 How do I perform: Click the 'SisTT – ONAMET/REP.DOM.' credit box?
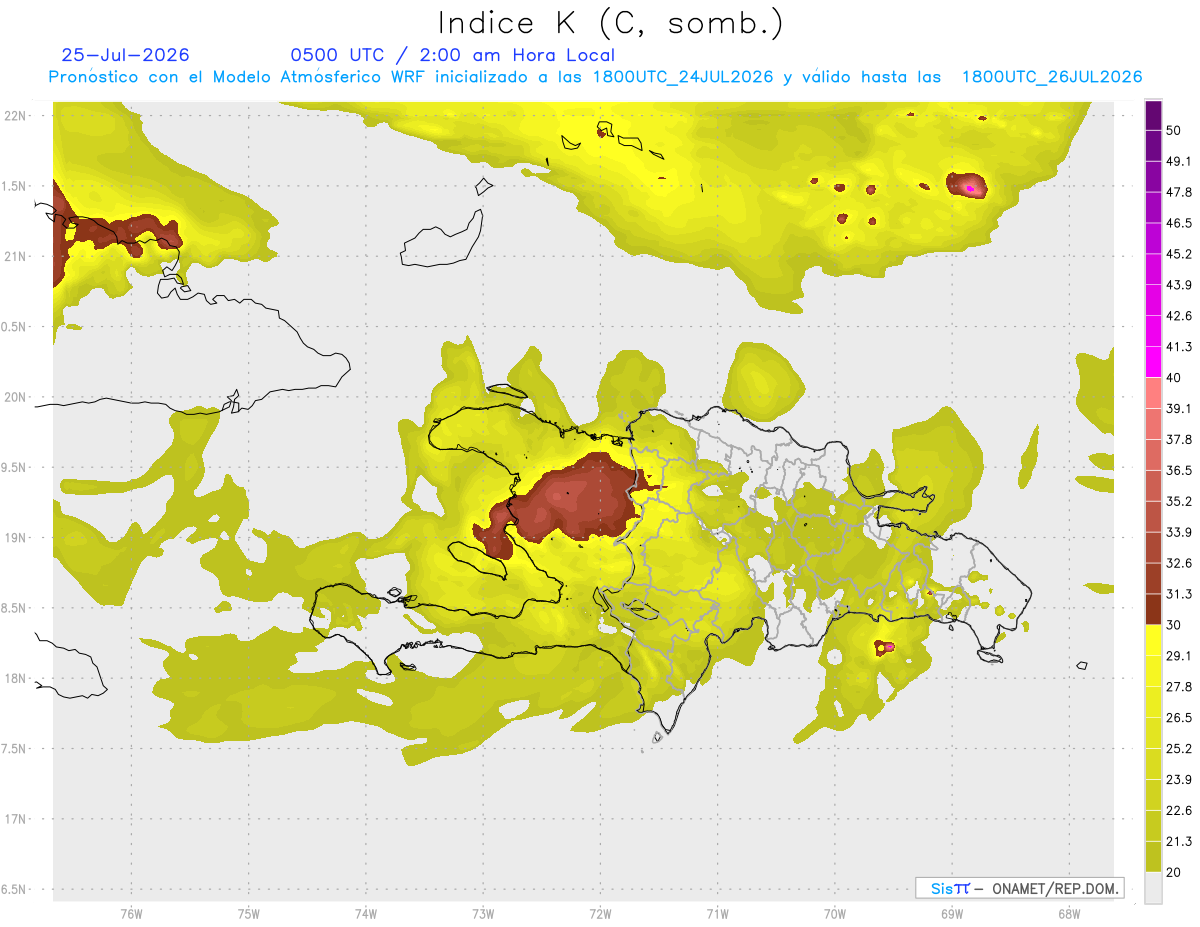(x=1020, y=888)
